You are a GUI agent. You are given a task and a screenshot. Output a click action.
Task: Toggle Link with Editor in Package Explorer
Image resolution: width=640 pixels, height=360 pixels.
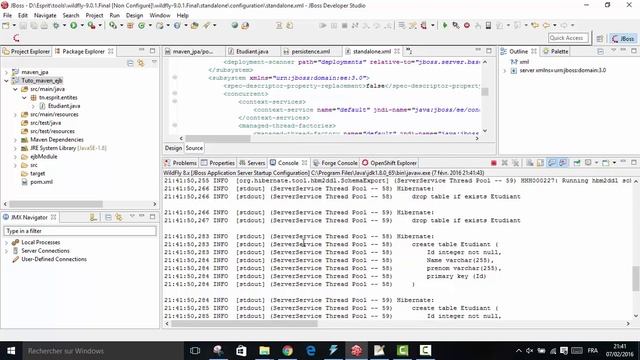tap(141, 63)
